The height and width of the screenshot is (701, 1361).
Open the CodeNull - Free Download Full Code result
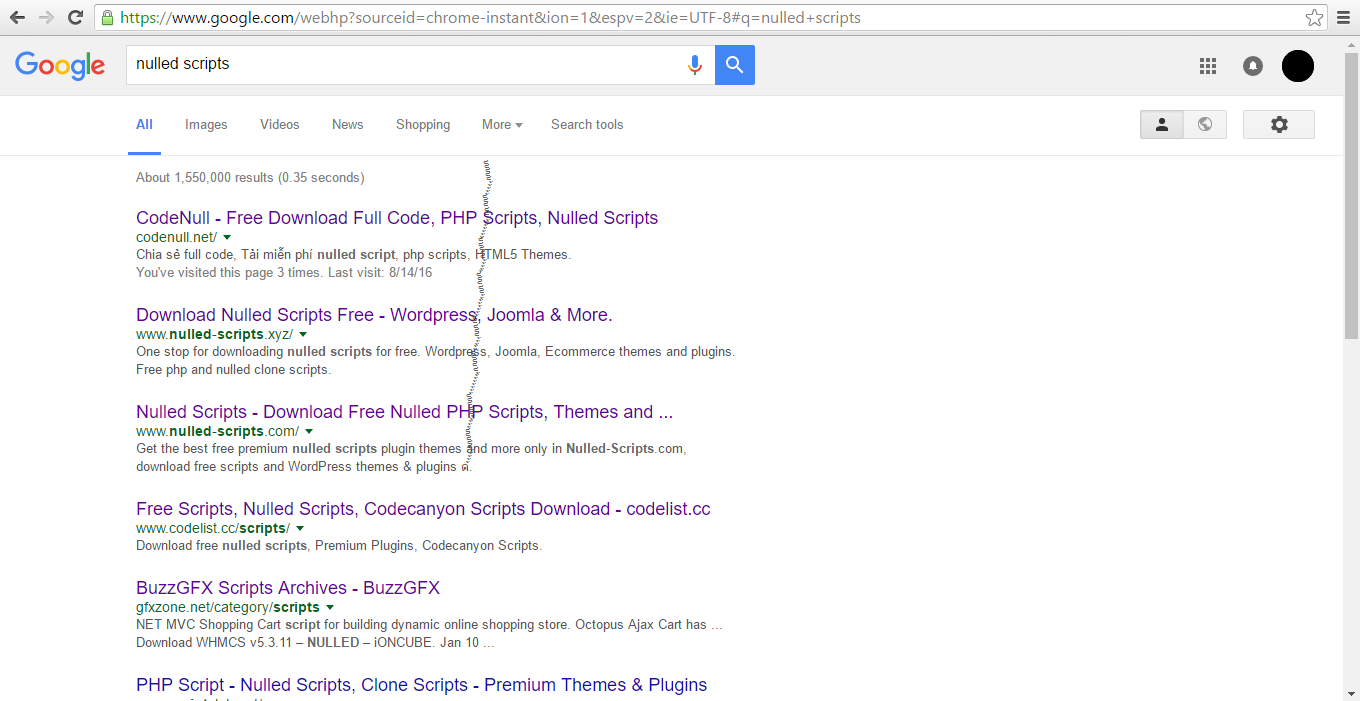point(397,218)
